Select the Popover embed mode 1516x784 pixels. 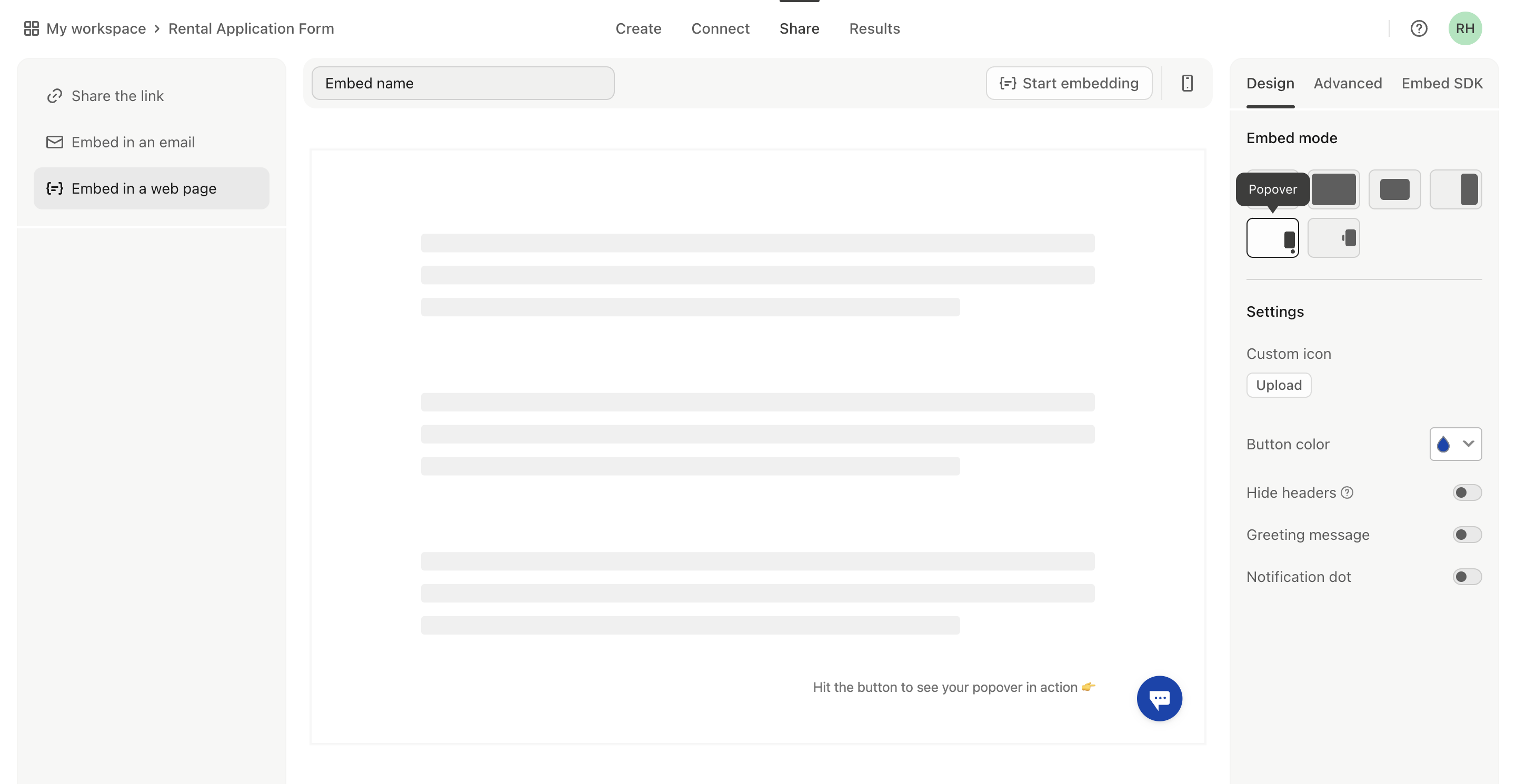(x=1273, y=238)
